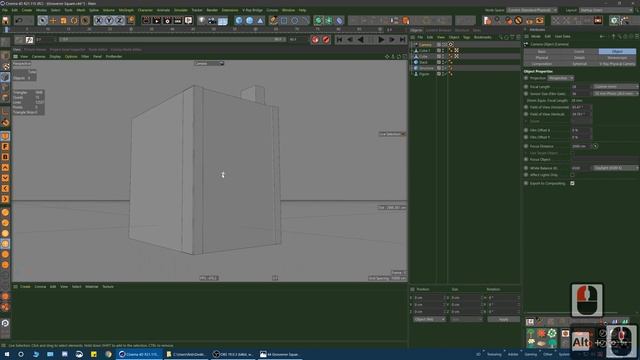Open Object (Rel) coordinate mode dropdown
This screenshot has height=360, width=640.
coord(429,319)
